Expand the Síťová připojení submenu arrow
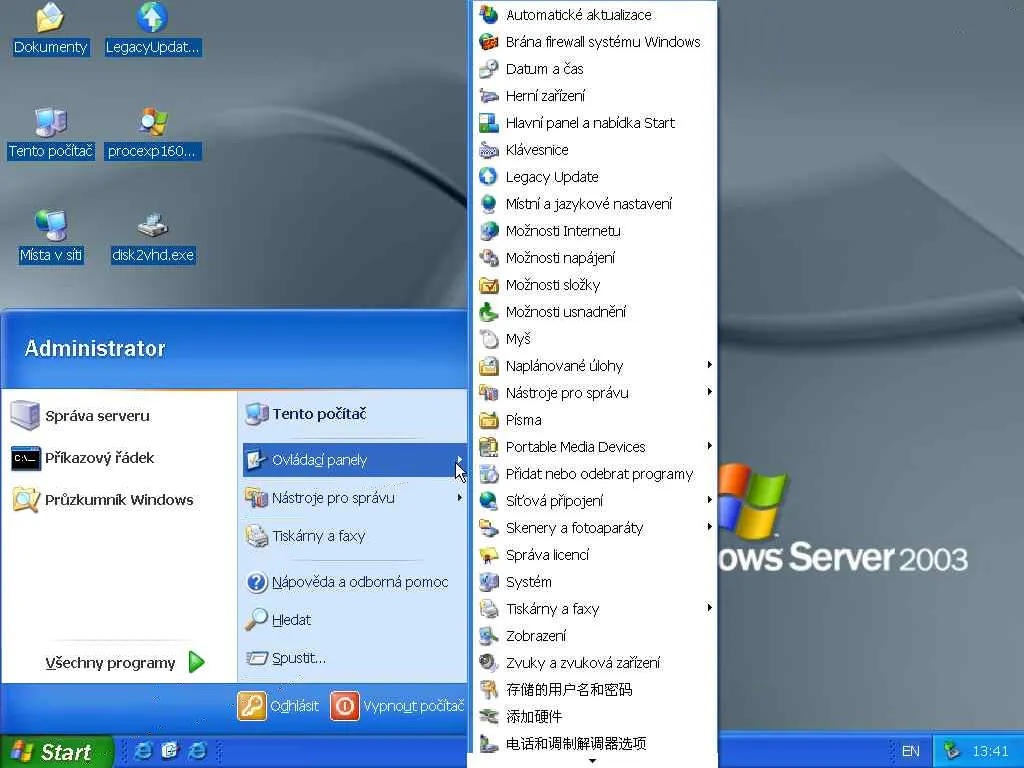 pos(709,500)
